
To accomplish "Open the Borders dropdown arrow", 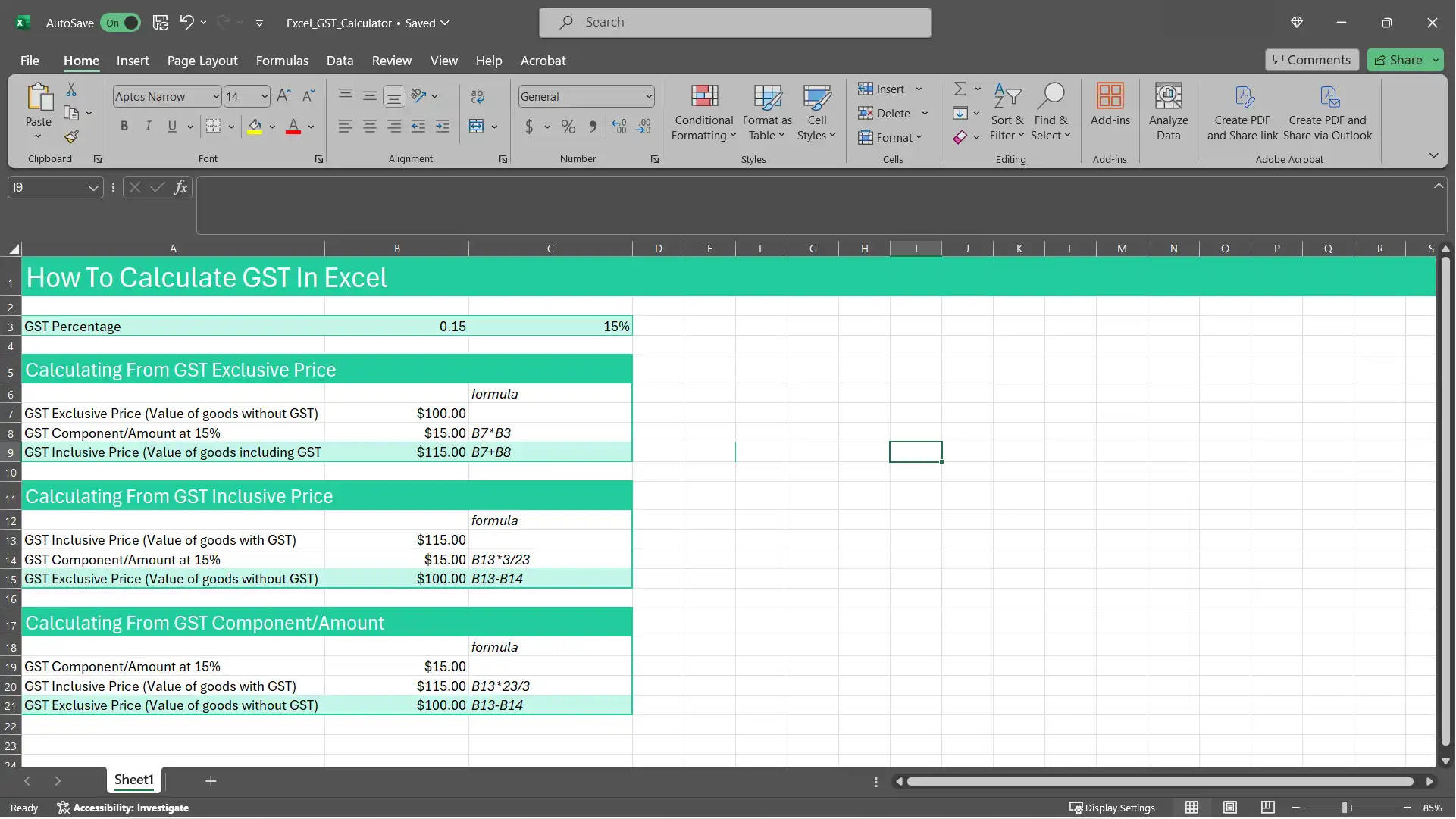I will [x=231, y=127].
